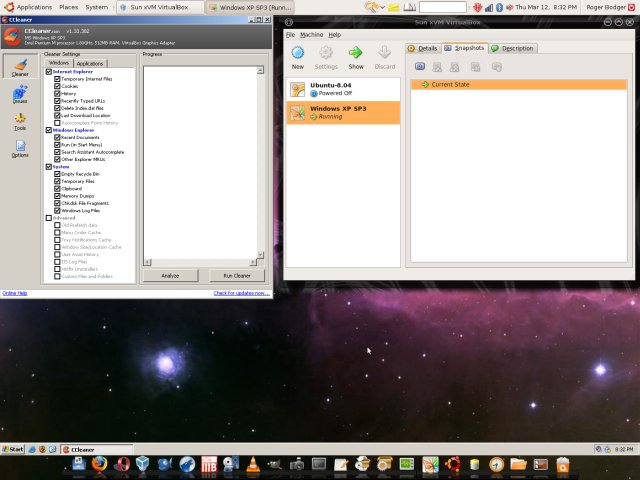The height and width of the screenshot is (480, 640).
Task: Launch Firefox from the bottom dock
Action: [99, 464]
